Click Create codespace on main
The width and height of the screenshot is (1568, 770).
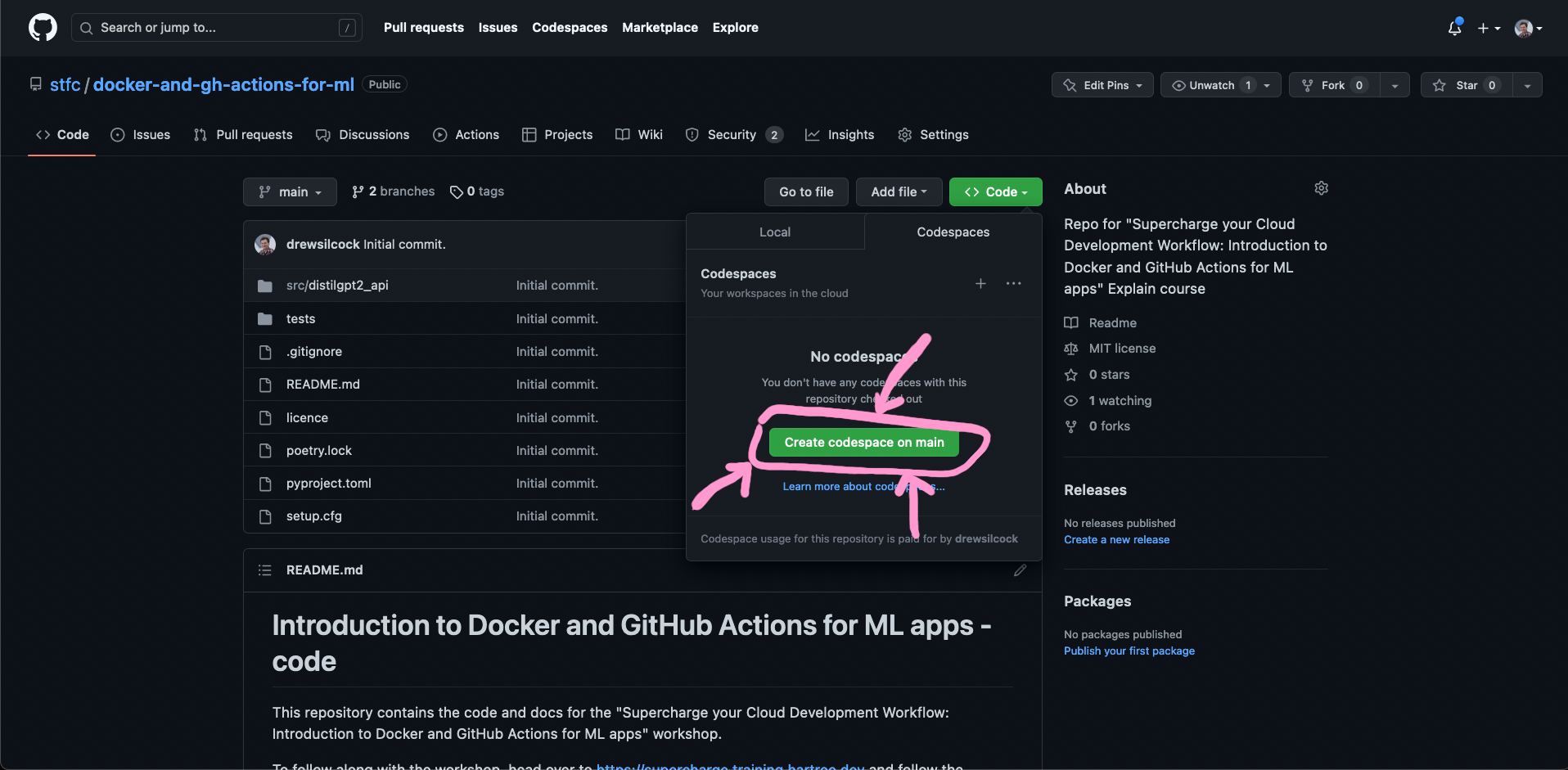(x=863, y=442)
